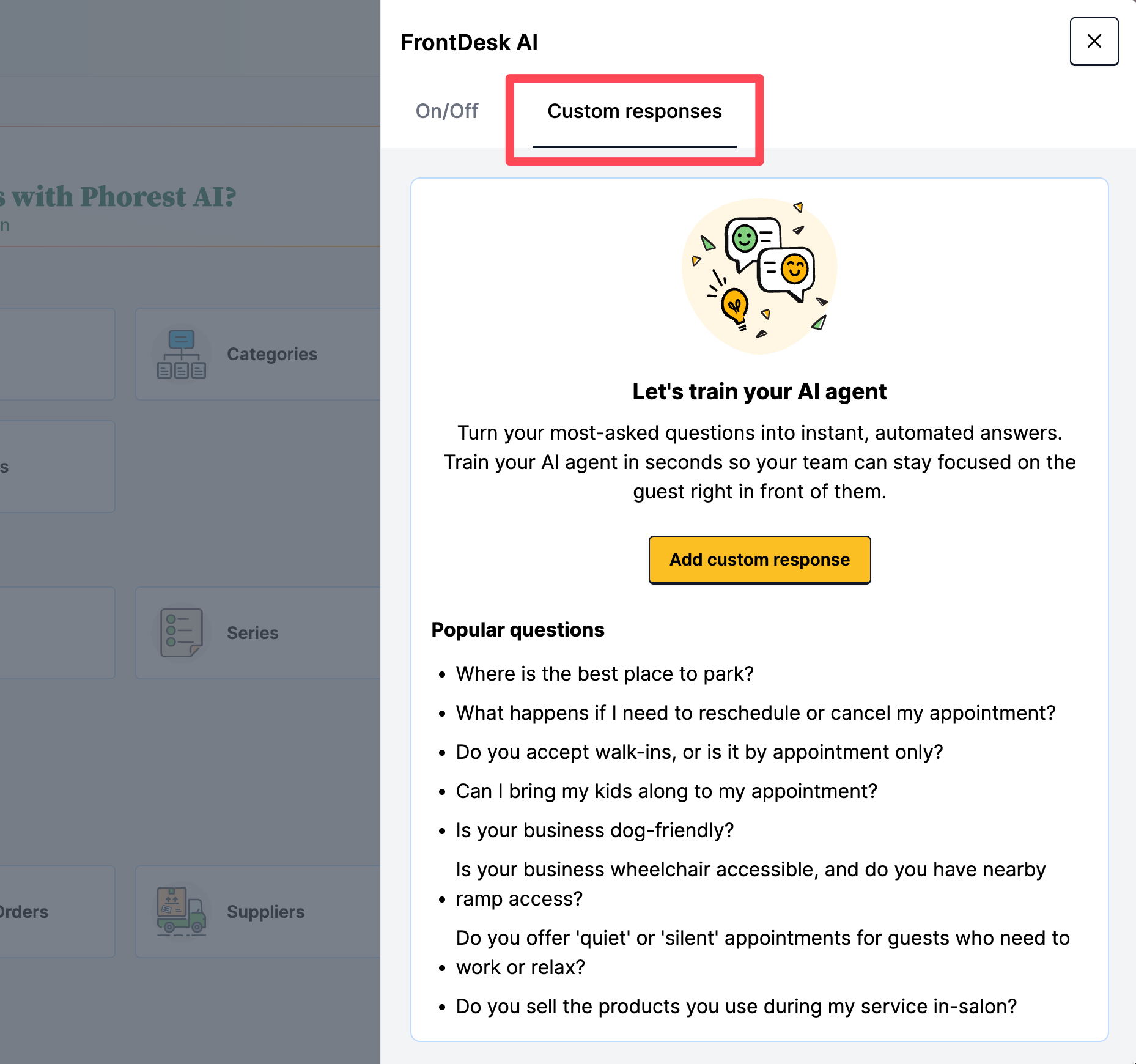Click the Series checklist icon
The width and height of the screenshot is (1136, 1064).
coord(181,633)
